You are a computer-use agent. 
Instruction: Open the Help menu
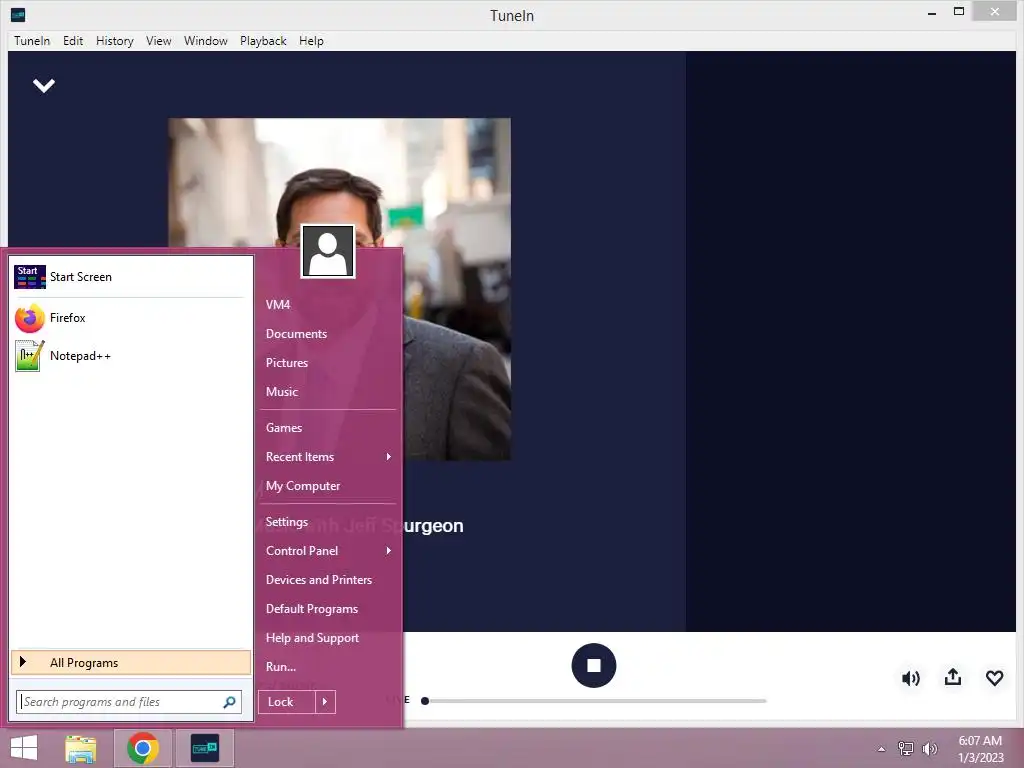(x=312, y=40)
